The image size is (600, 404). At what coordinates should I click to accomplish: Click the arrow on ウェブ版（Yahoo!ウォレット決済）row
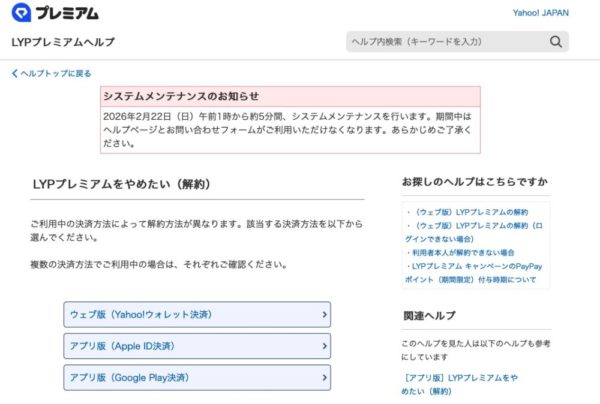coord(324,315)
